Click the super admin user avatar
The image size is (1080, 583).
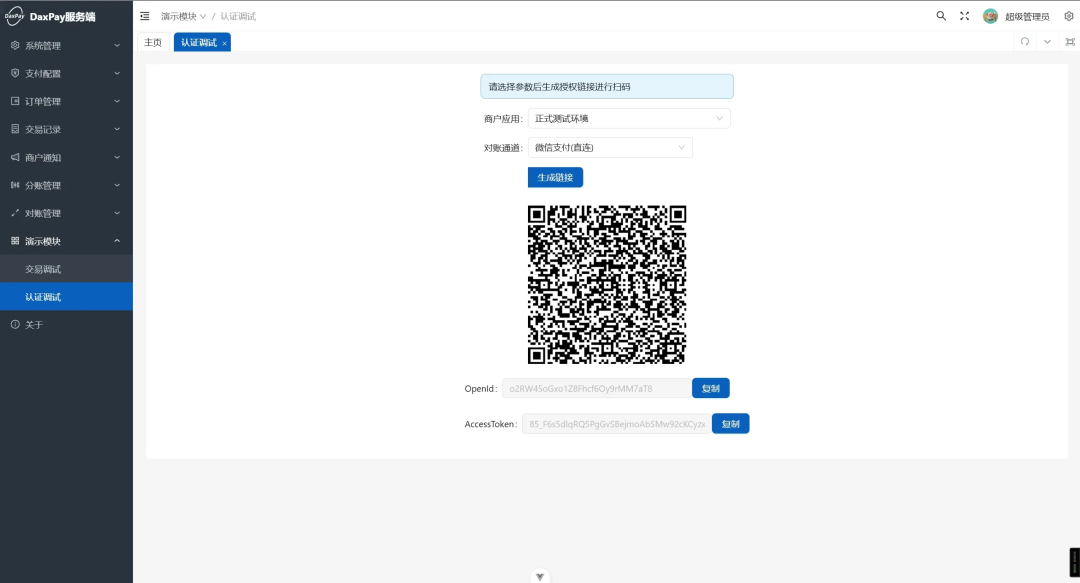click(x=990, y=16)
